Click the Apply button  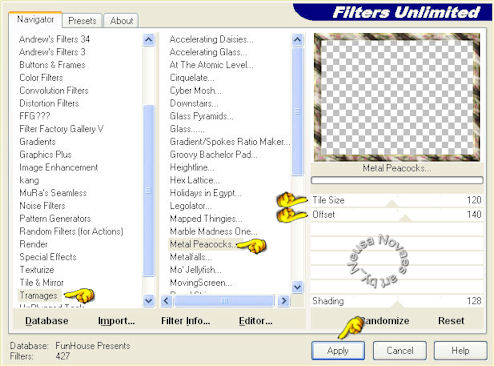click(x=338, y=351)
